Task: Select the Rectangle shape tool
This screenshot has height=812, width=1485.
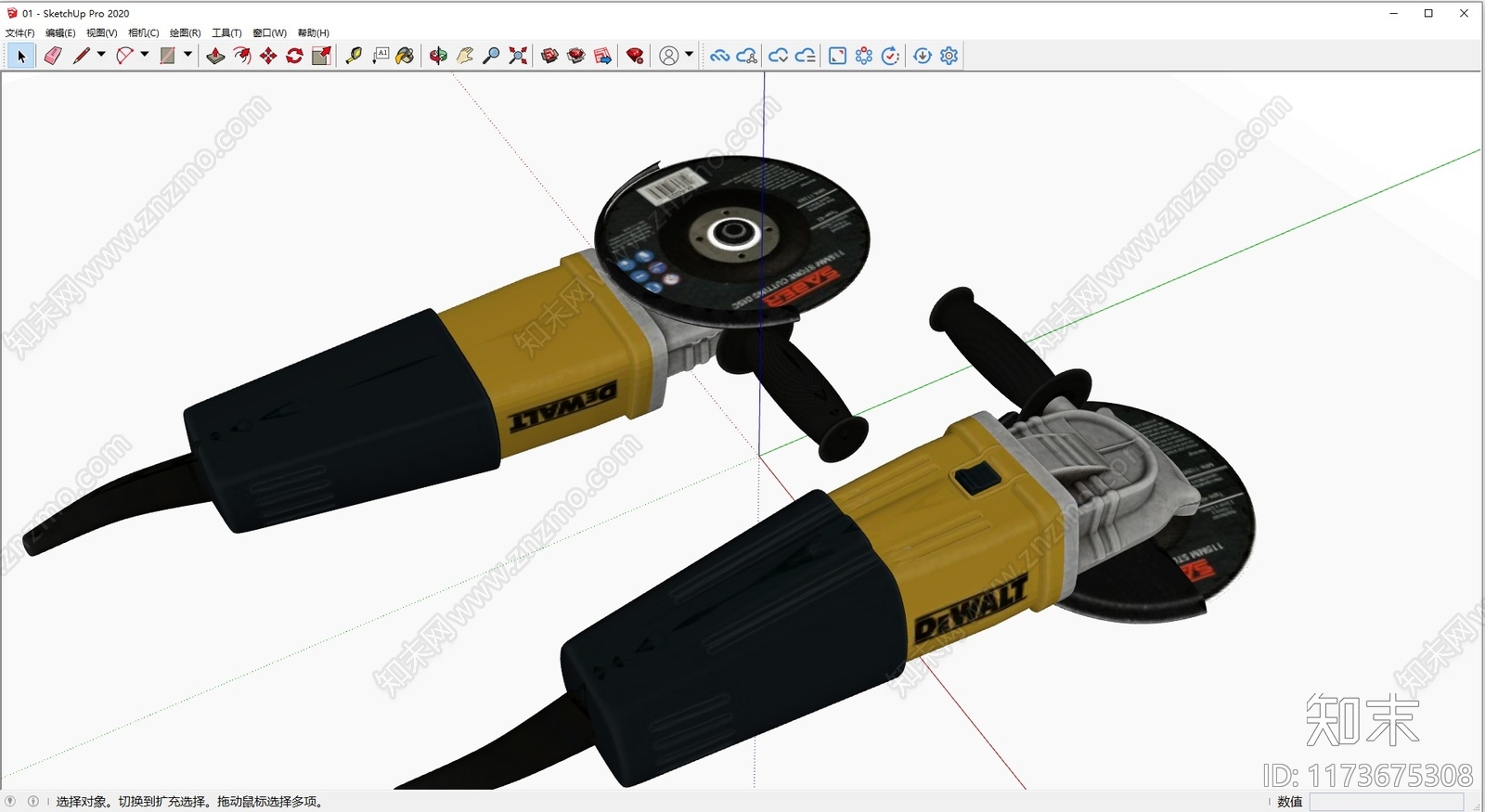Action: coord(167,57)
